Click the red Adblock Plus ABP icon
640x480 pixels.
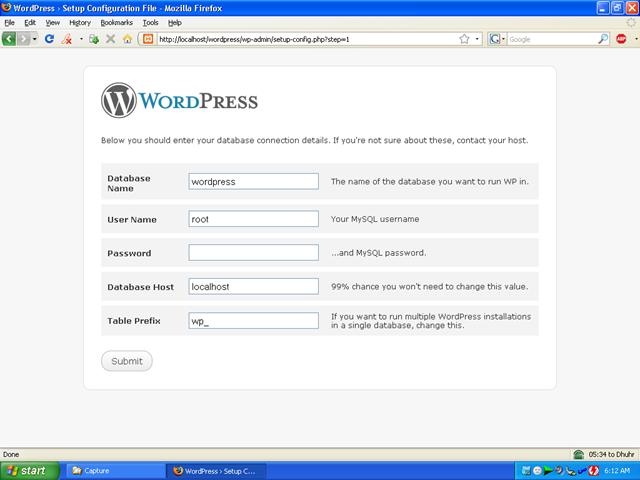tap(621, 39)
